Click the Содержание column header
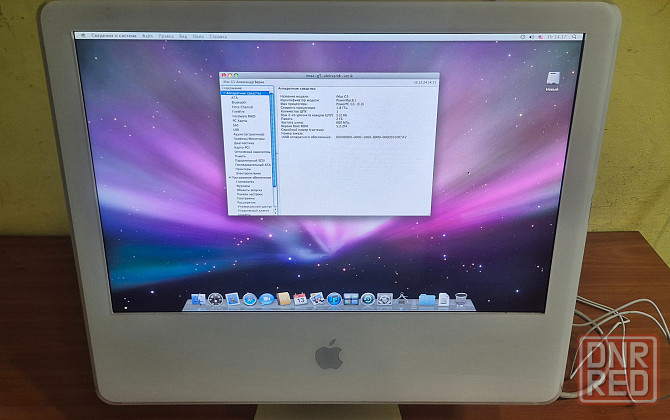This screenshot has height=420, width=670. click(x=247, y=88)
